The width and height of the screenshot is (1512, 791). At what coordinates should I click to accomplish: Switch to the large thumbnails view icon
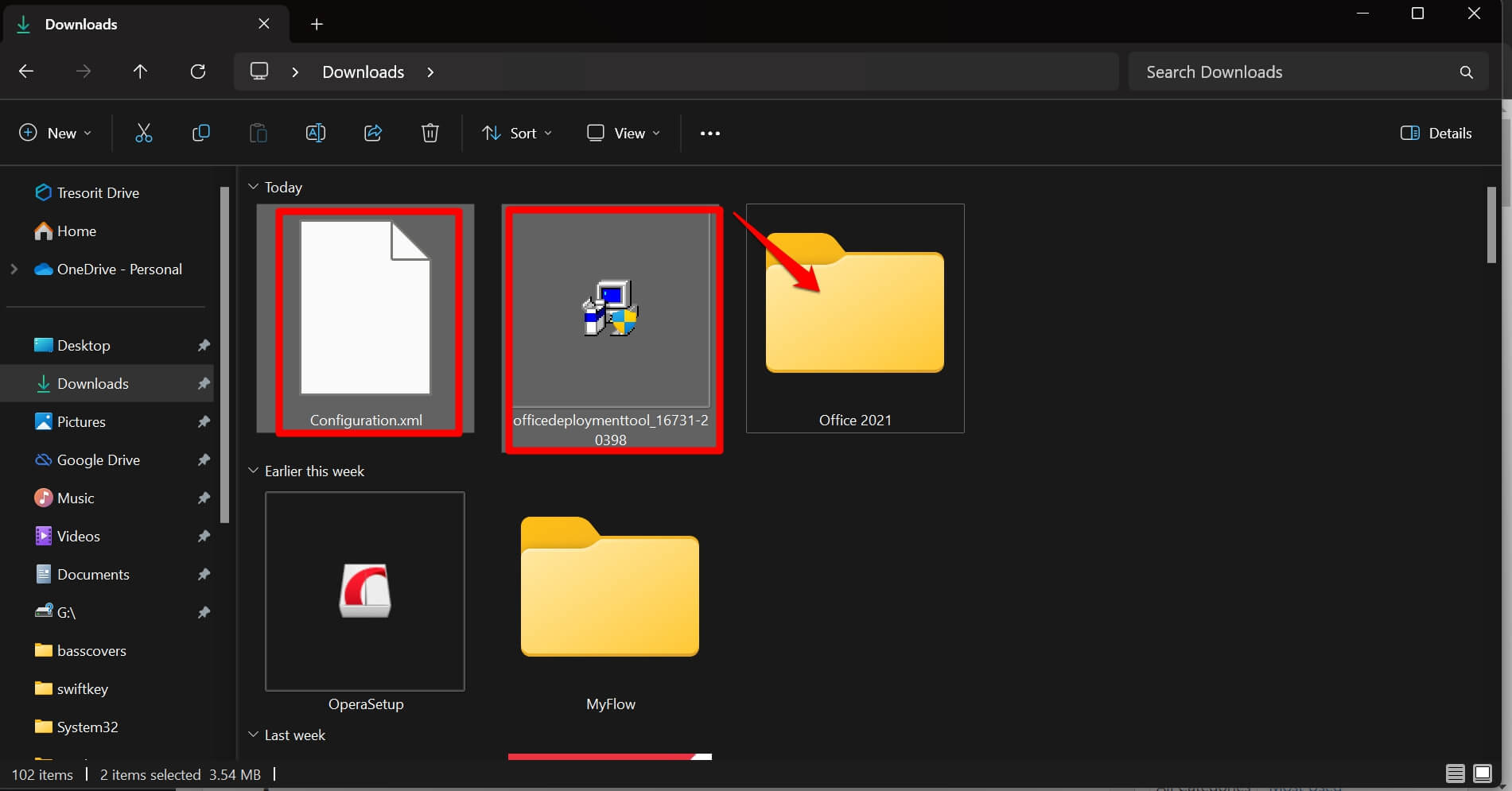(1483, 774)
